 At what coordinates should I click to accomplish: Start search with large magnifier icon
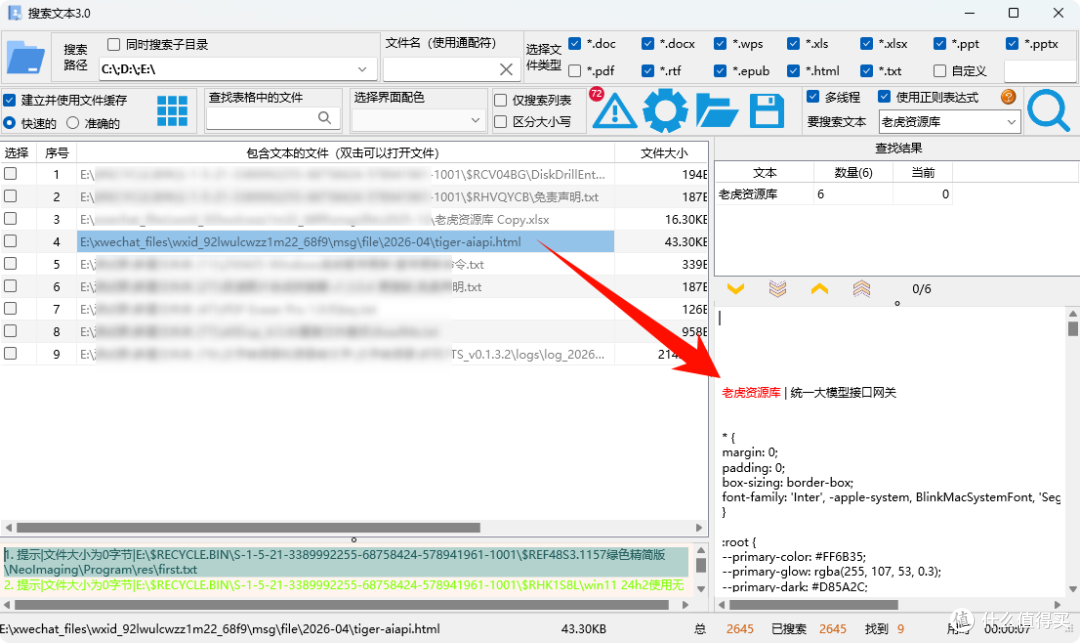pos(1048,110)
